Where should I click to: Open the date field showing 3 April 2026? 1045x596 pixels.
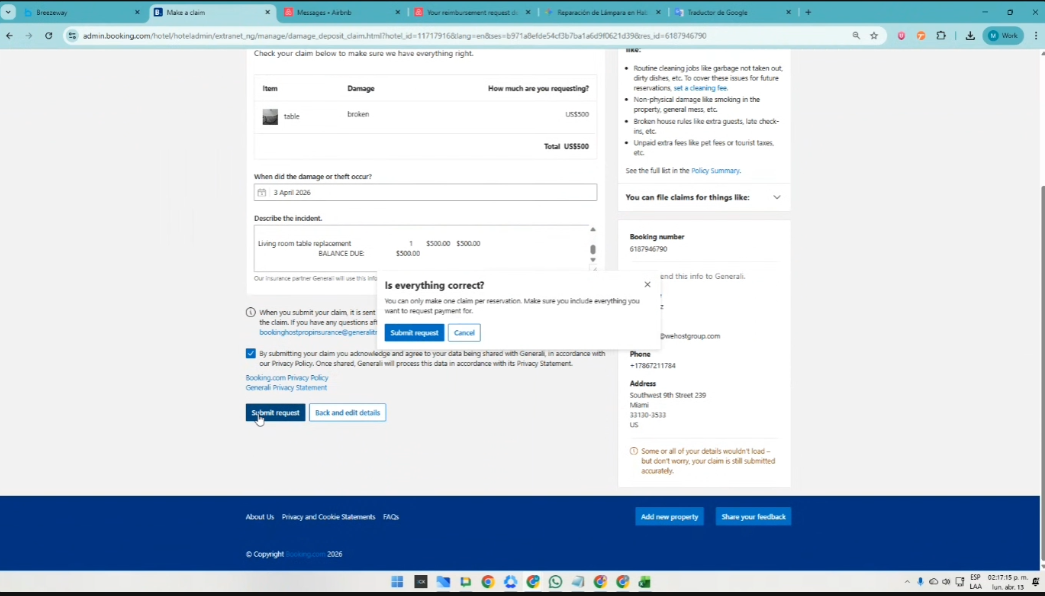pos(425,193)
